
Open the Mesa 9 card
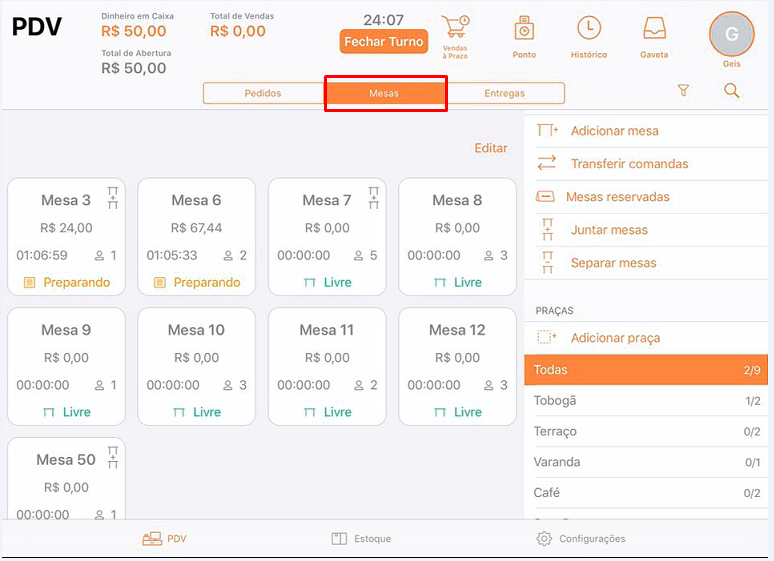coord(66,366)
